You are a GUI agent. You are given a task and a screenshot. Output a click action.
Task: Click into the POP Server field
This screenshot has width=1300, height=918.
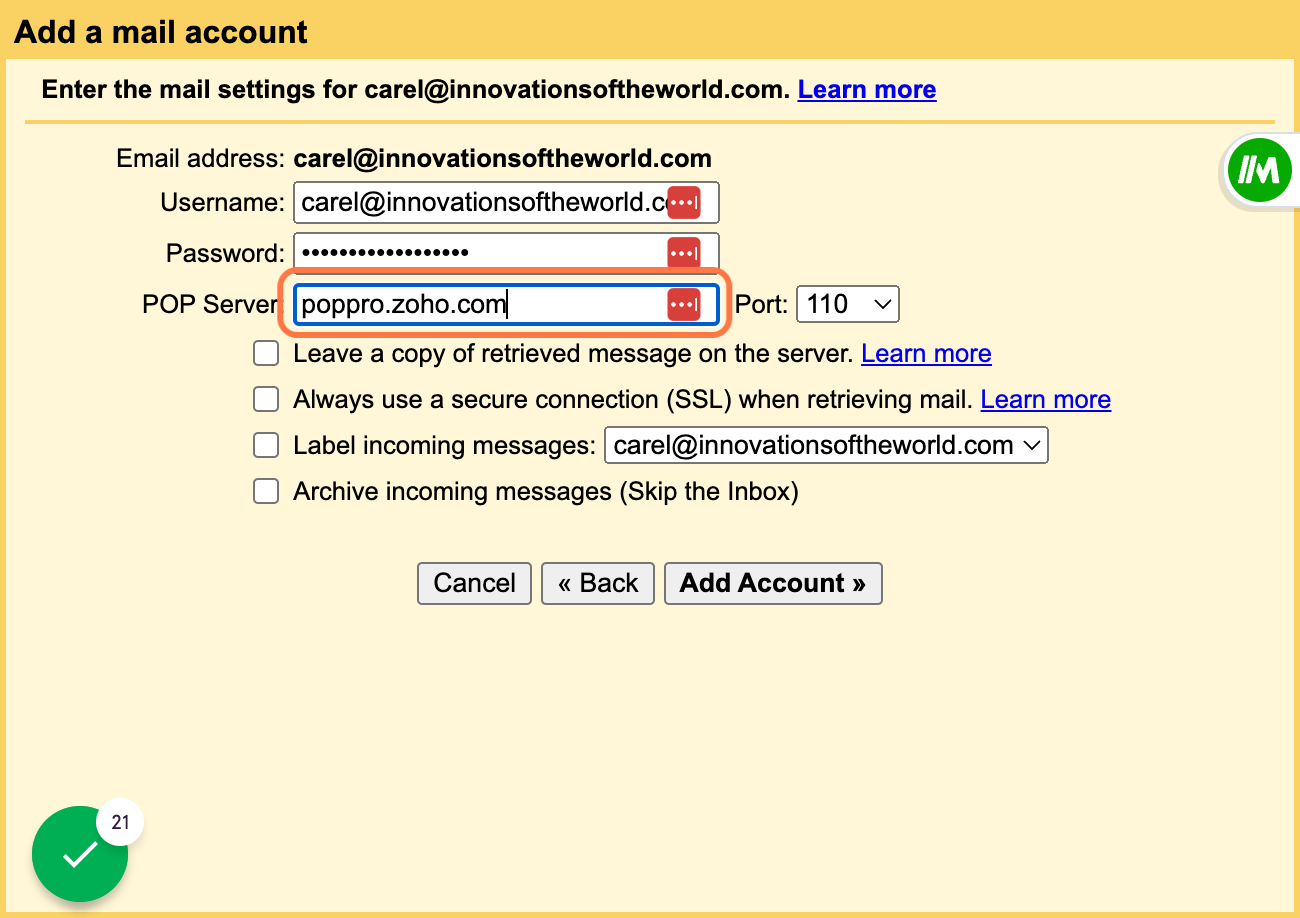coord(506,304)
